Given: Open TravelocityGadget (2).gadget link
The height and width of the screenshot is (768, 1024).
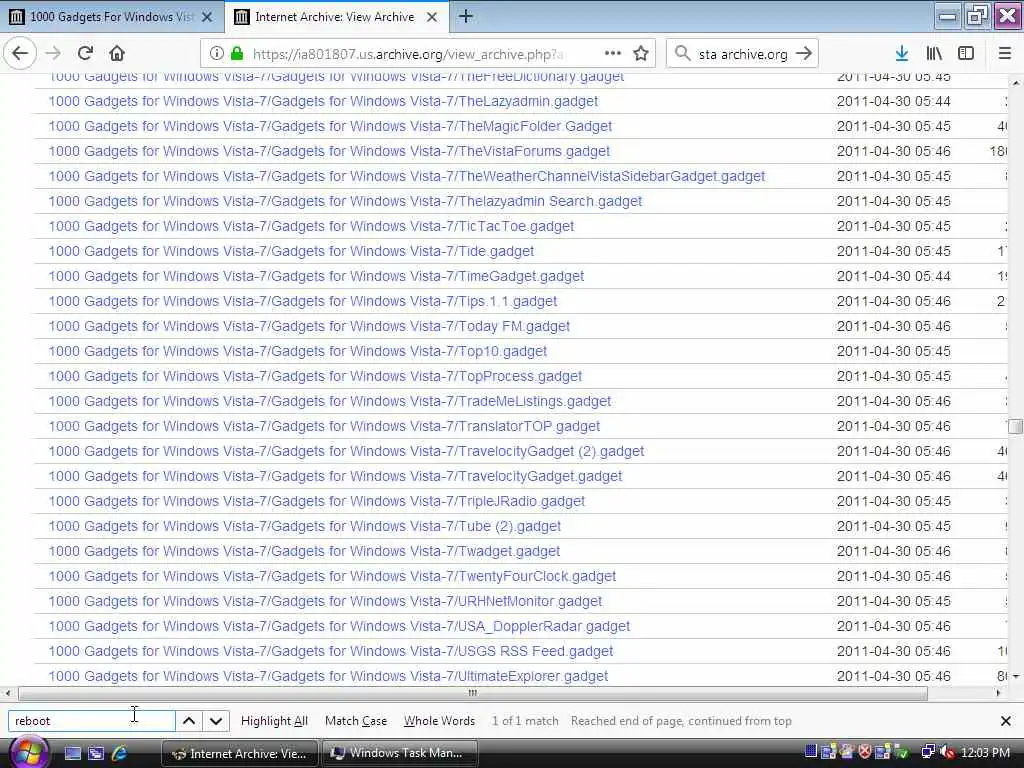Looking at the screenshot, I should [x=346, y=451].
